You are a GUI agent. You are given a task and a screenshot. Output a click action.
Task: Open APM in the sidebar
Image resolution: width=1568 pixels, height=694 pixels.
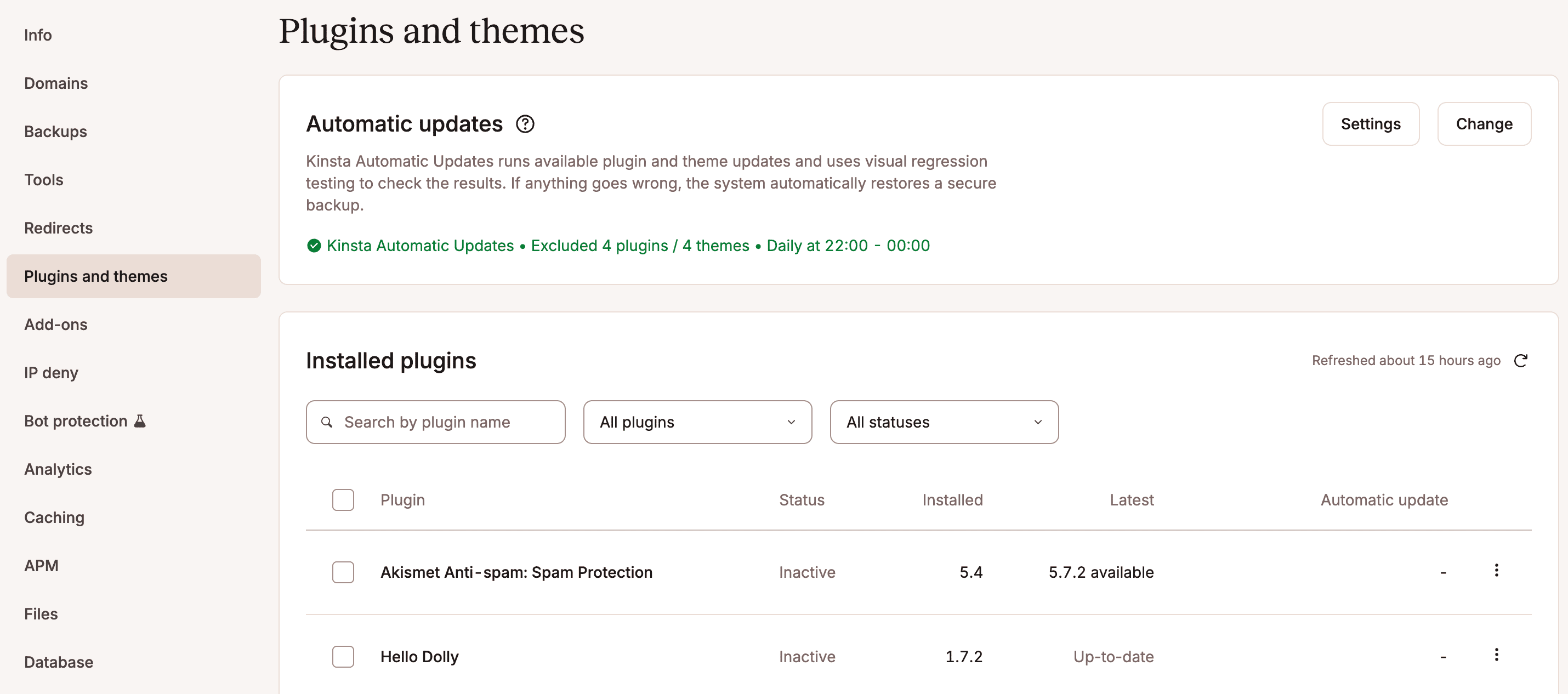coord(41,566)
